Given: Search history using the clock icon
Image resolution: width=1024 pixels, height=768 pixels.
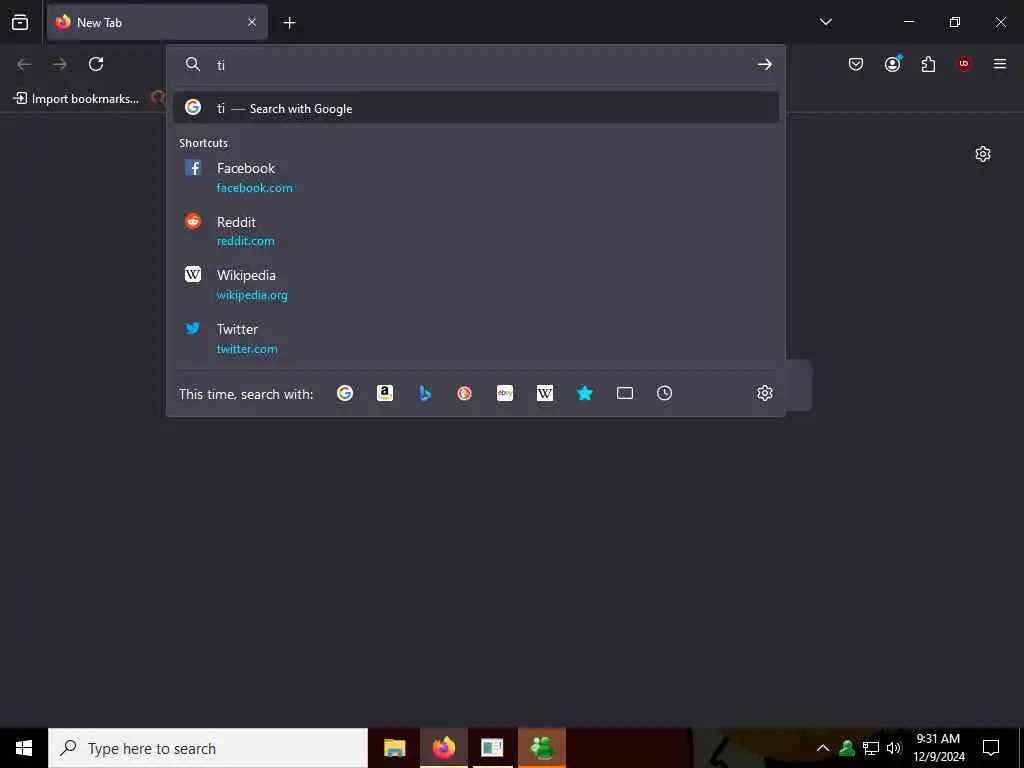Looking at the screenshot, I should [x=664, y=393].
